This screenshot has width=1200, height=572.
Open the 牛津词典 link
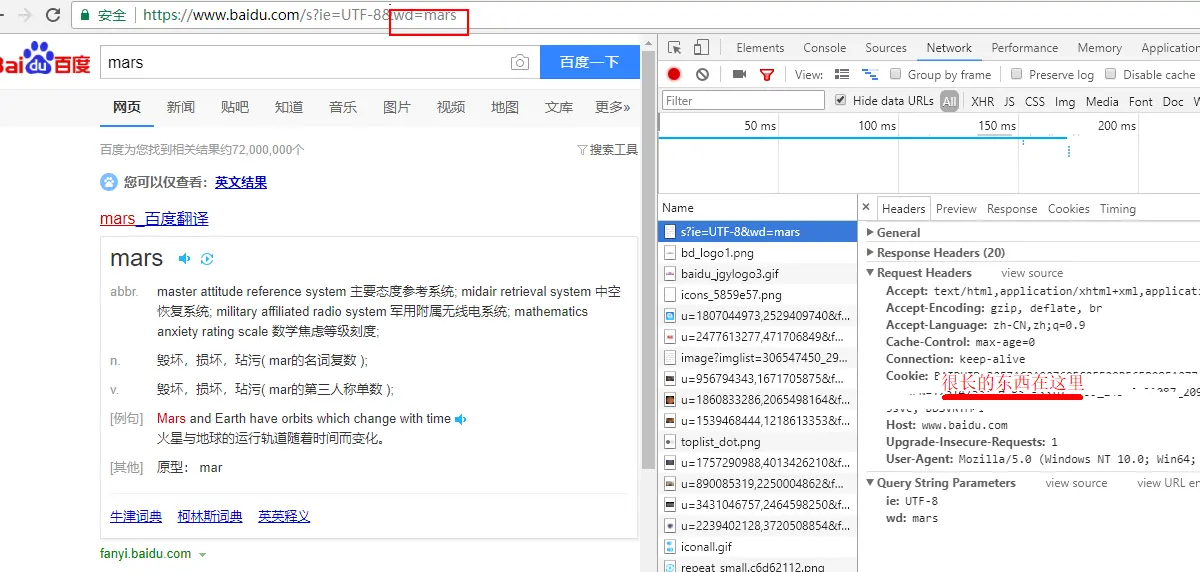pyautogui.click(x=136, y=517)
